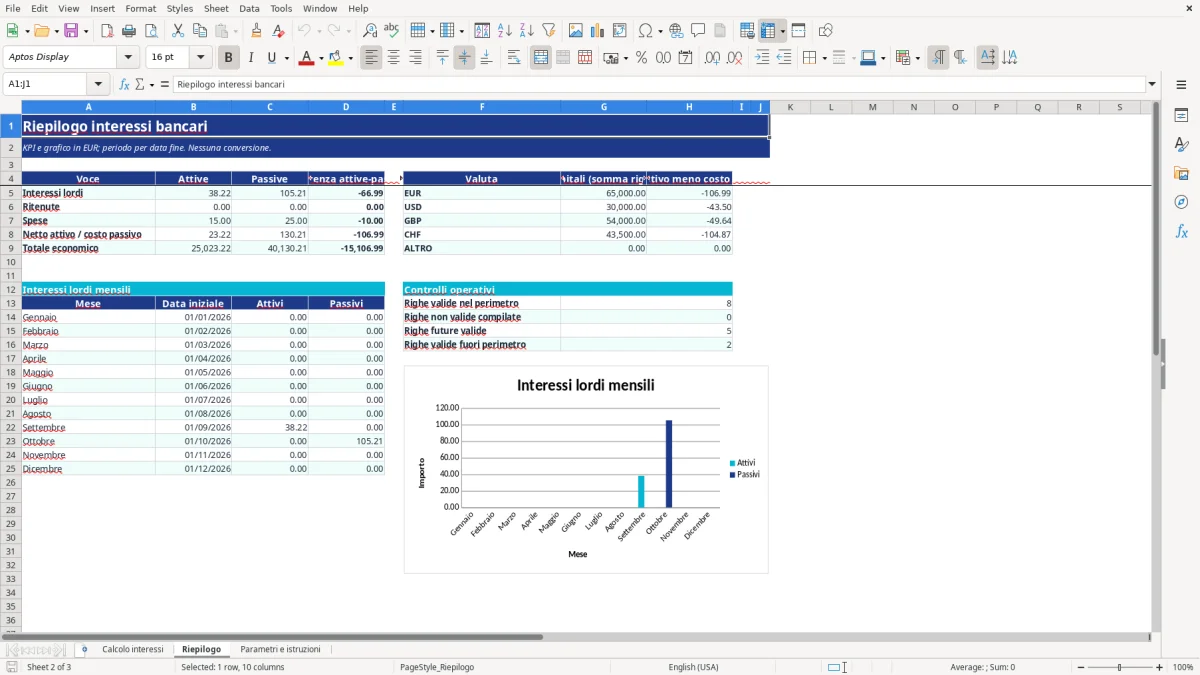Viewport: 1200px width, 675px height.
Task: Toggle Italic formatting
Action: click(x=251, y=58)
